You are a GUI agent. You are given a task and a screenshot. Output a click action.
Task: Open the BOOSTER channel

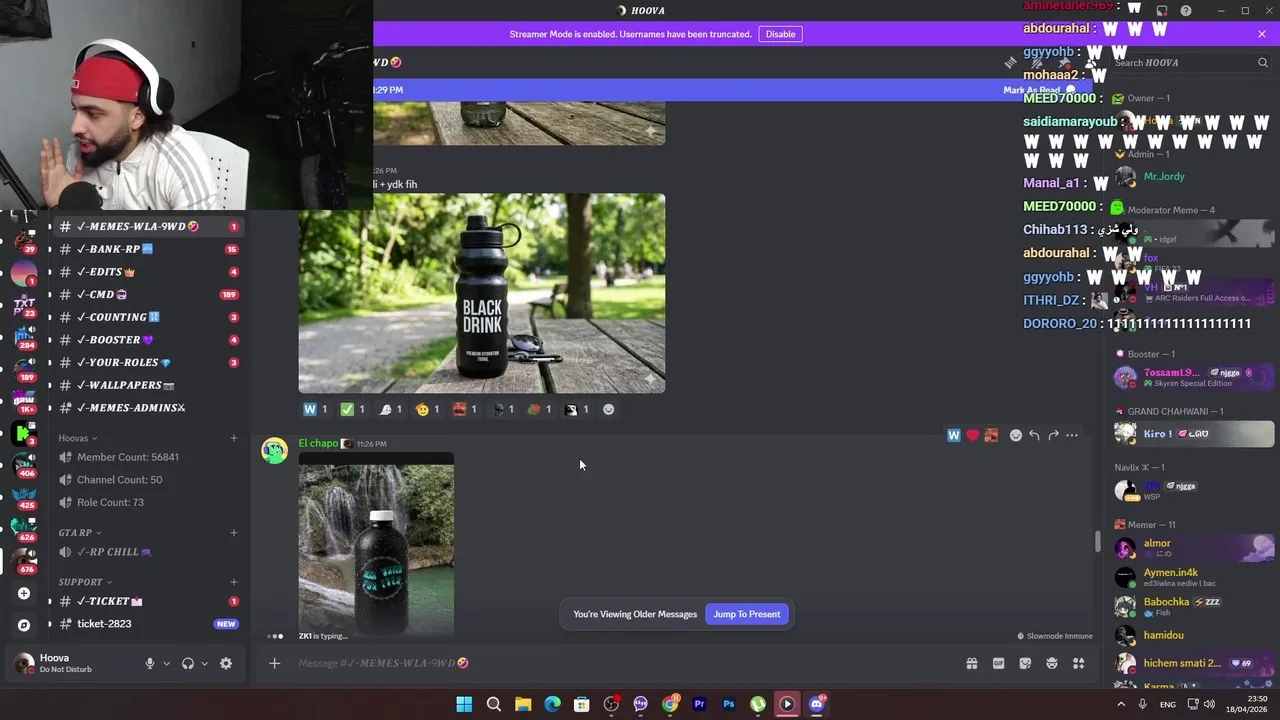click(146, 340)
